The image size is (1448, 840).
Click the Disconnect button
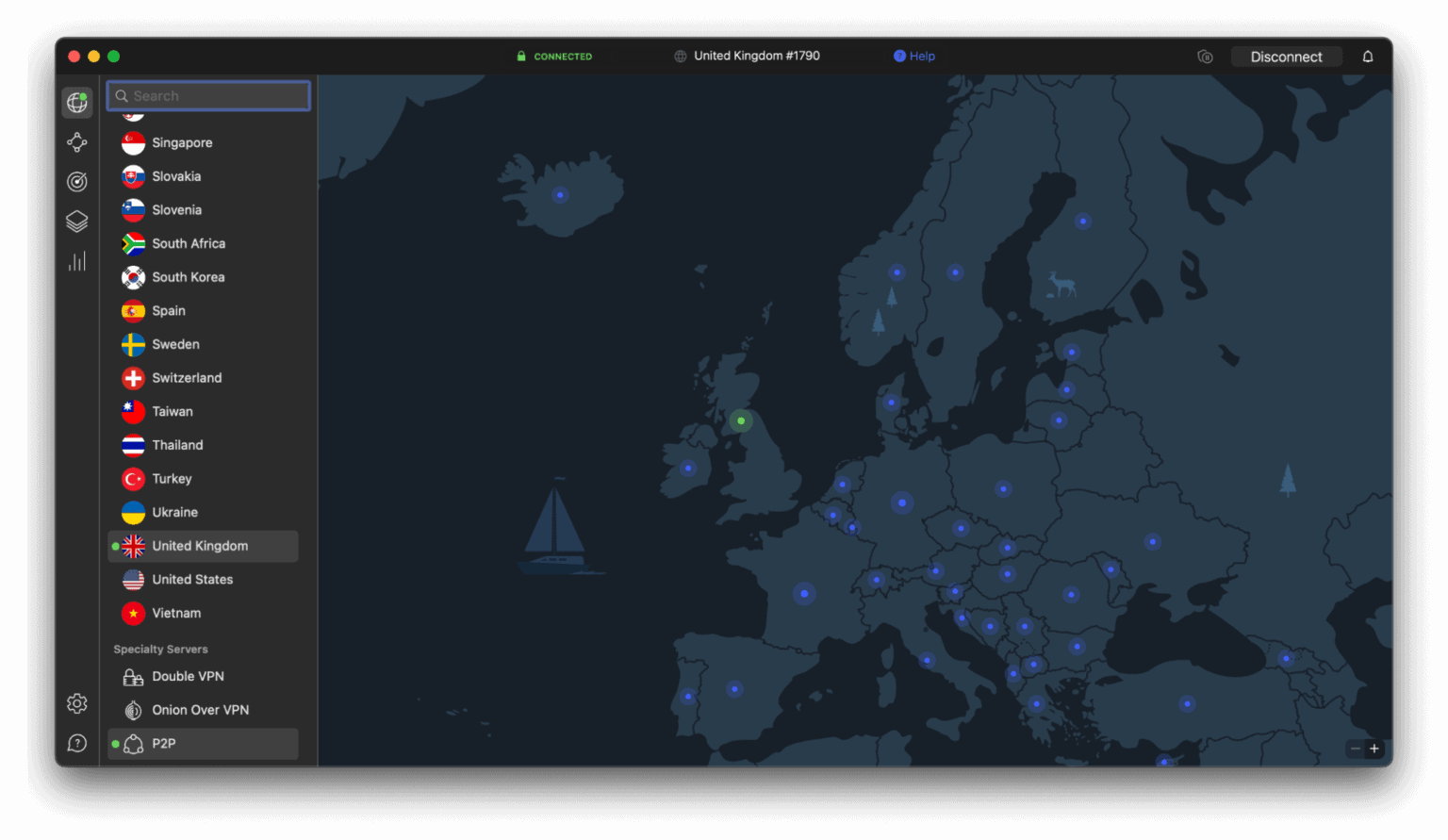(x=1286, y=57)
